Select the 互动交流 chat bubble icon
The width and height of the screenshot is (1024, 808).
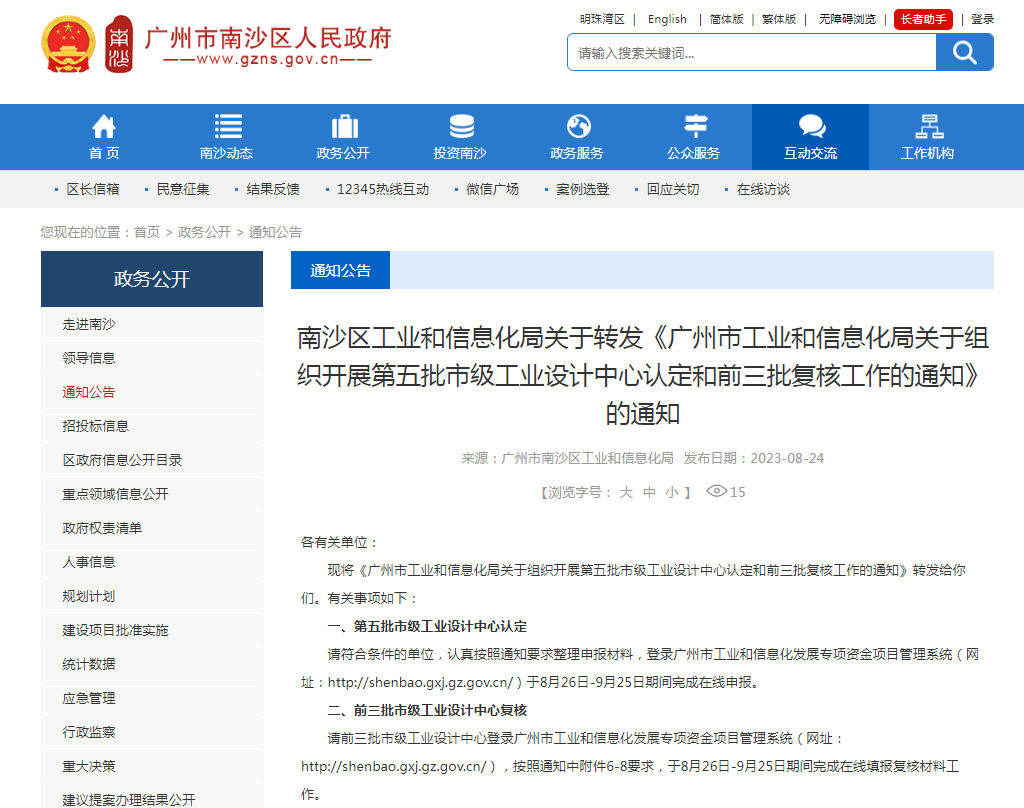pyautogui.click(x=811, y=127)
